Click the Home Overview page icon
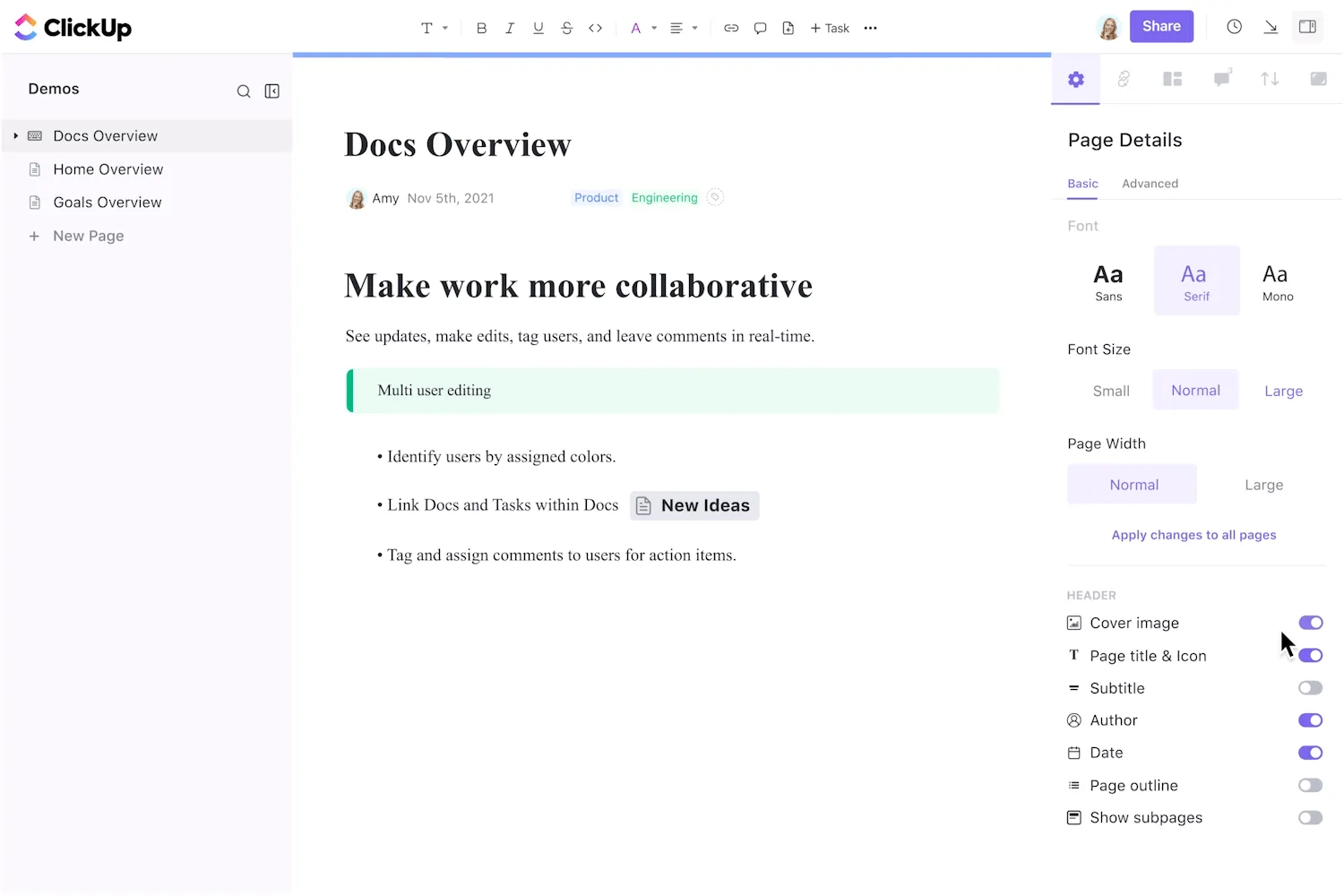Screen dimensions: 1344x896 point(35,169)
